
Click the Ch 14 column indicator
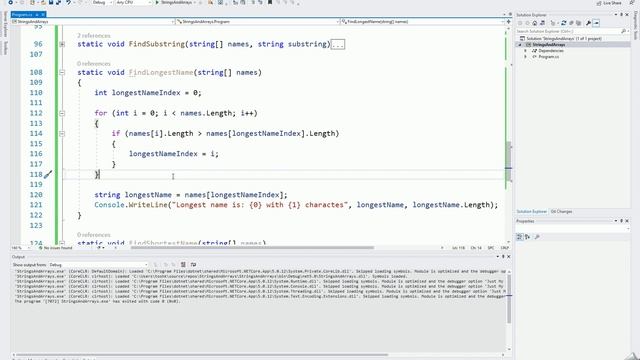pos(476,248)
